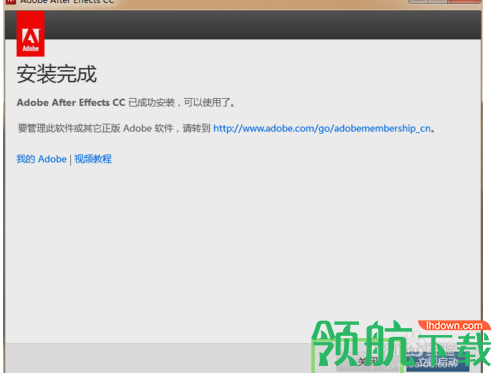491x373 pixels.
Task: Click the Adobe After Effects CC success message
Action: pos(126,103)
